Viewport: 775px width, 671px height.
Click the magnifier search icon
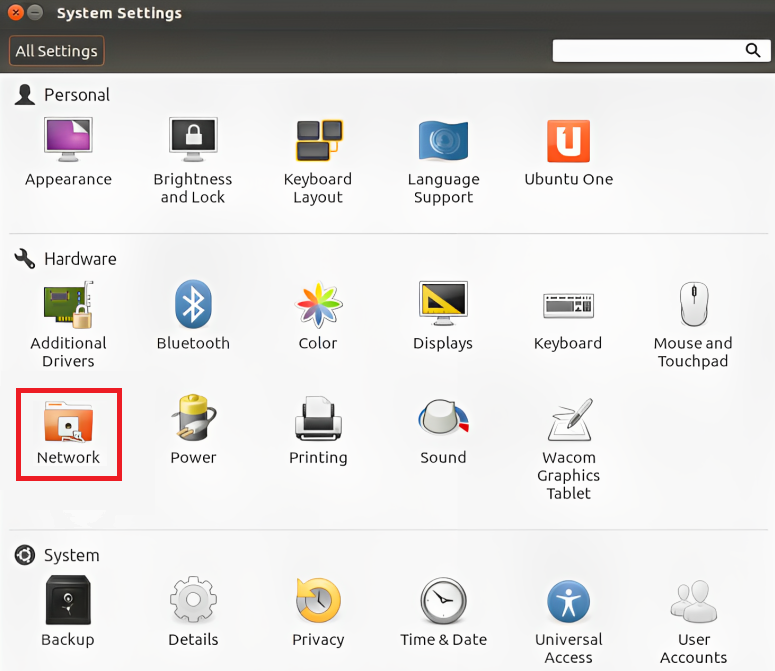[x=753, y=50]
